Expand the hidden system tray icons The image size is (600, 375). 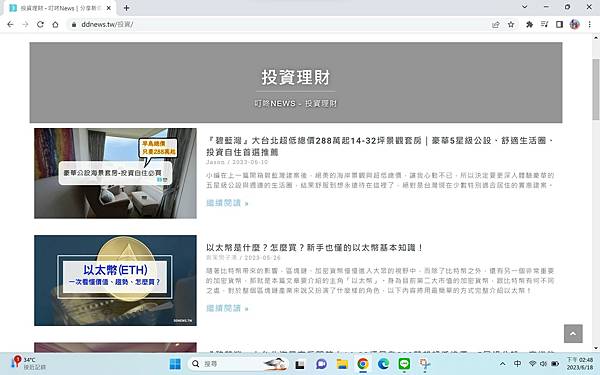click(x=503, y=364)
